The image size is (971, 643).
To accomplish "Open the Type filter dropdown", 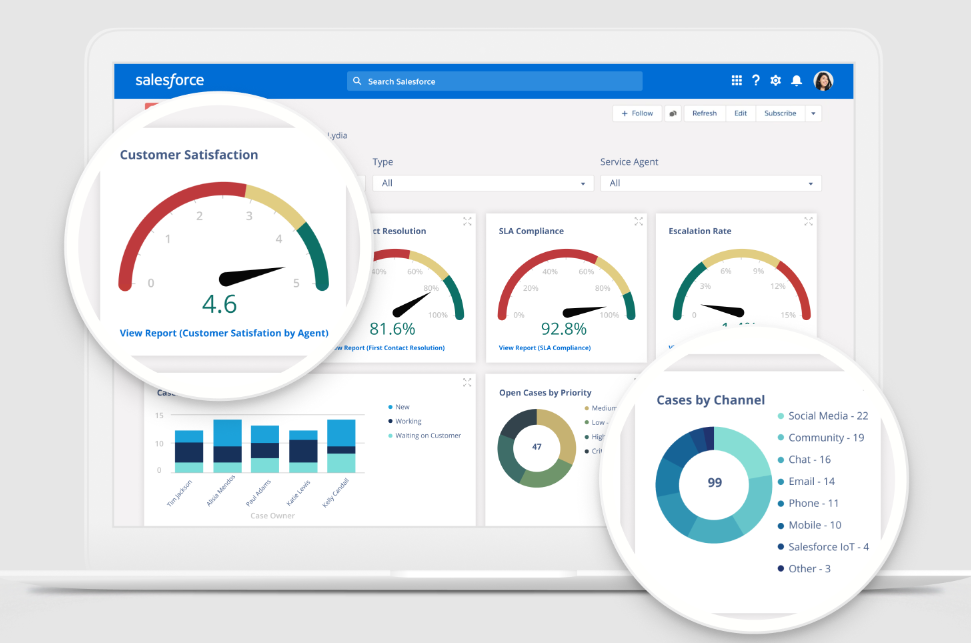I will 482,183.
